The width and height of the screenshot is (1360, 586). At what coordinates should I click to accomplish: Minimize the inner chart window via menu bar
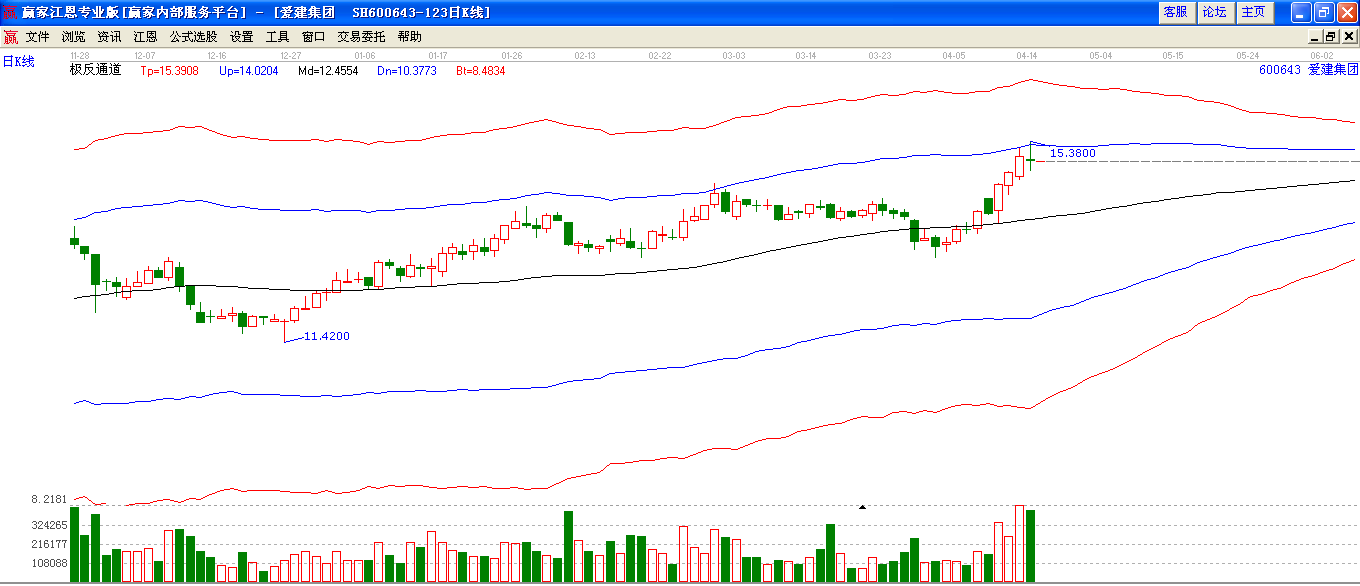(1315, 36)
